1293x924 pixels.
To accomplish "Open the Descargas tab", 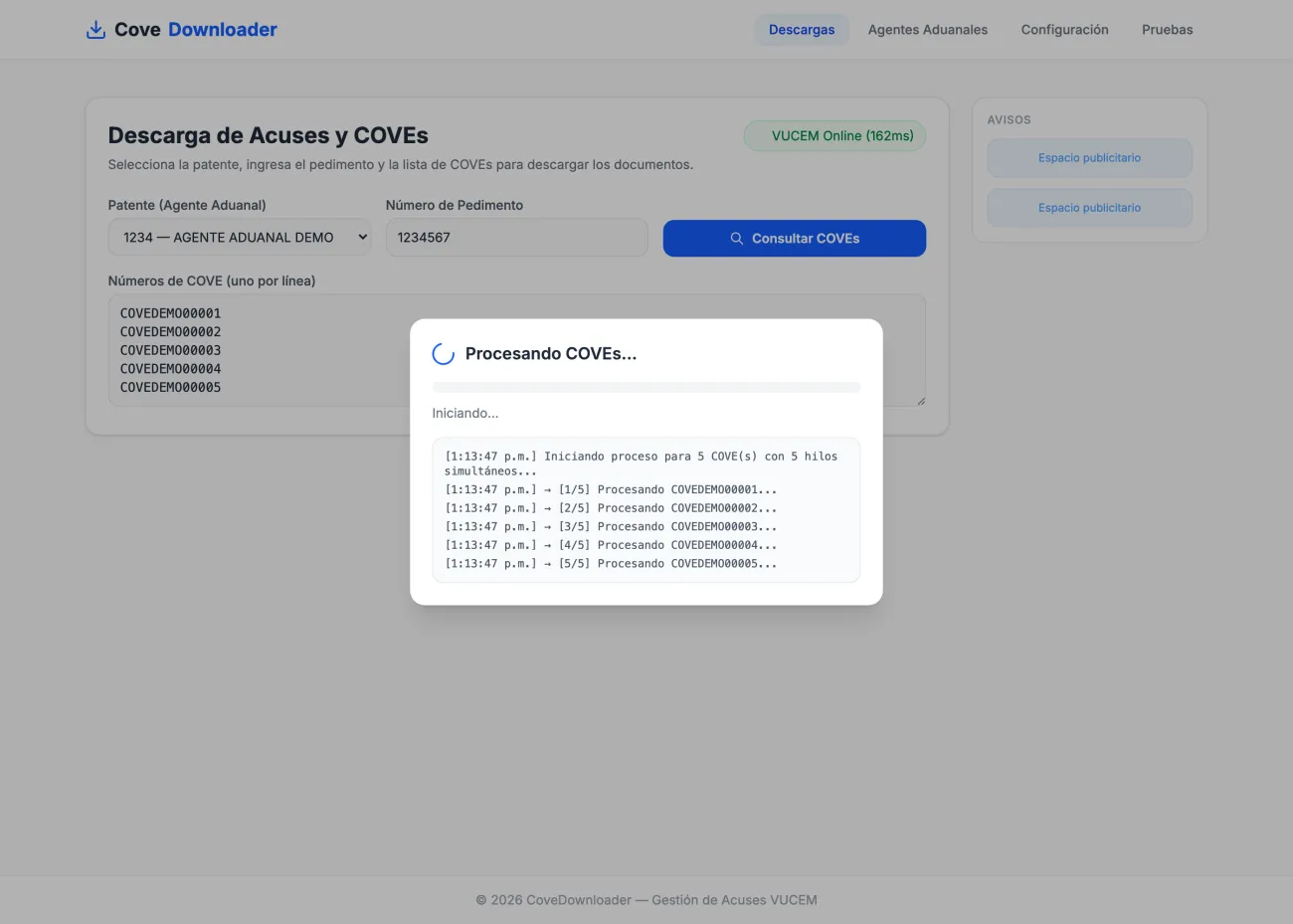I will 802,30.
